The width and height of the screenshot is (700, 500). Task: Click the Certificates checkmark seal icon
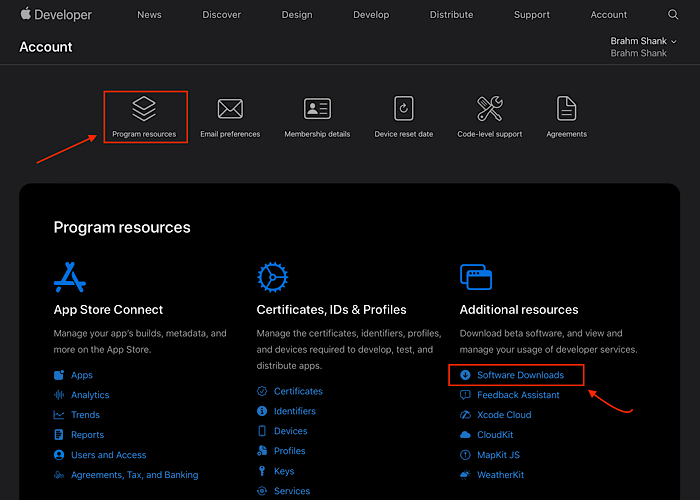pos(262,391)
